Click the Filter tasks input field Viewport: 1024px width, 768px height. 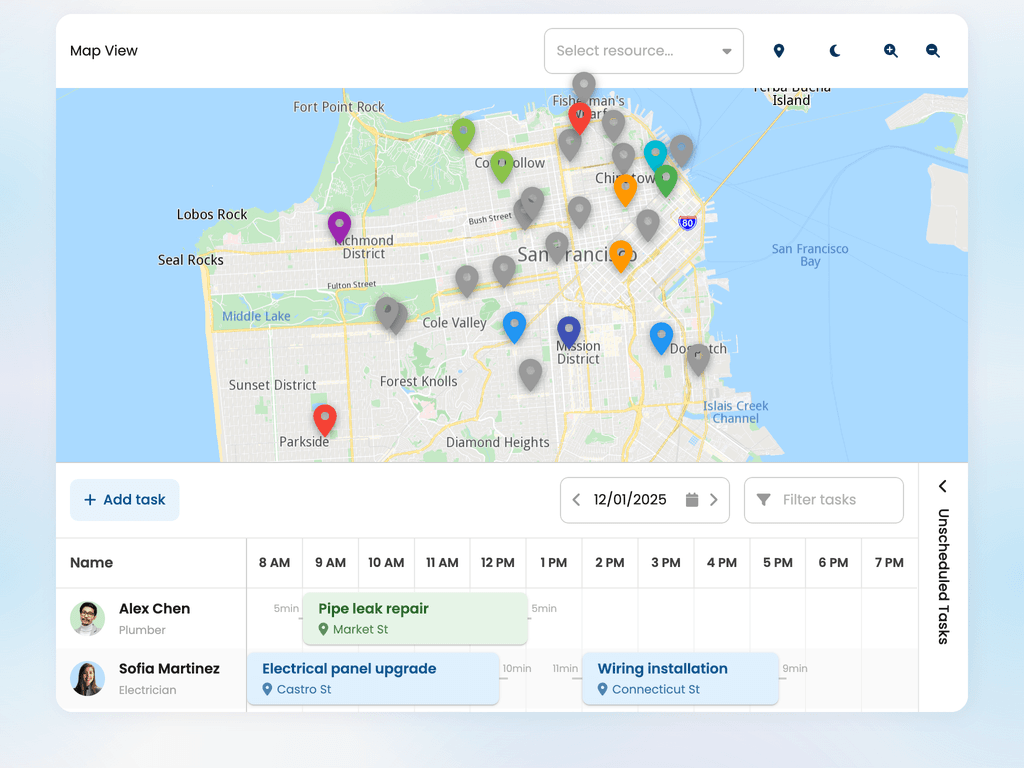pyautogui.click(x=824, y=500)
